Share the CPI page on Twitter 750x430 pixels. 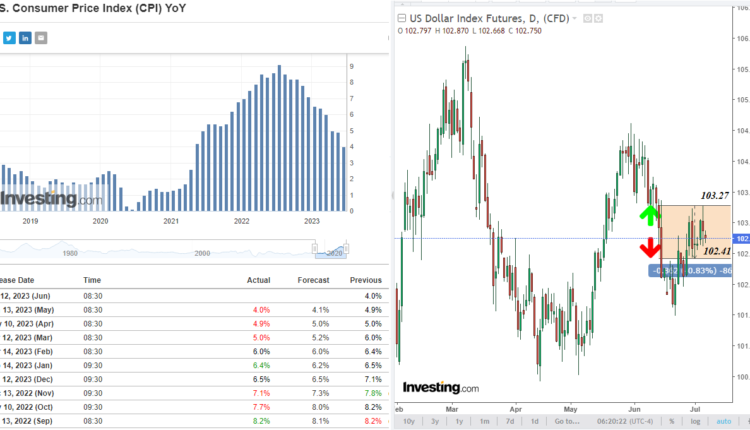(9, 38)
